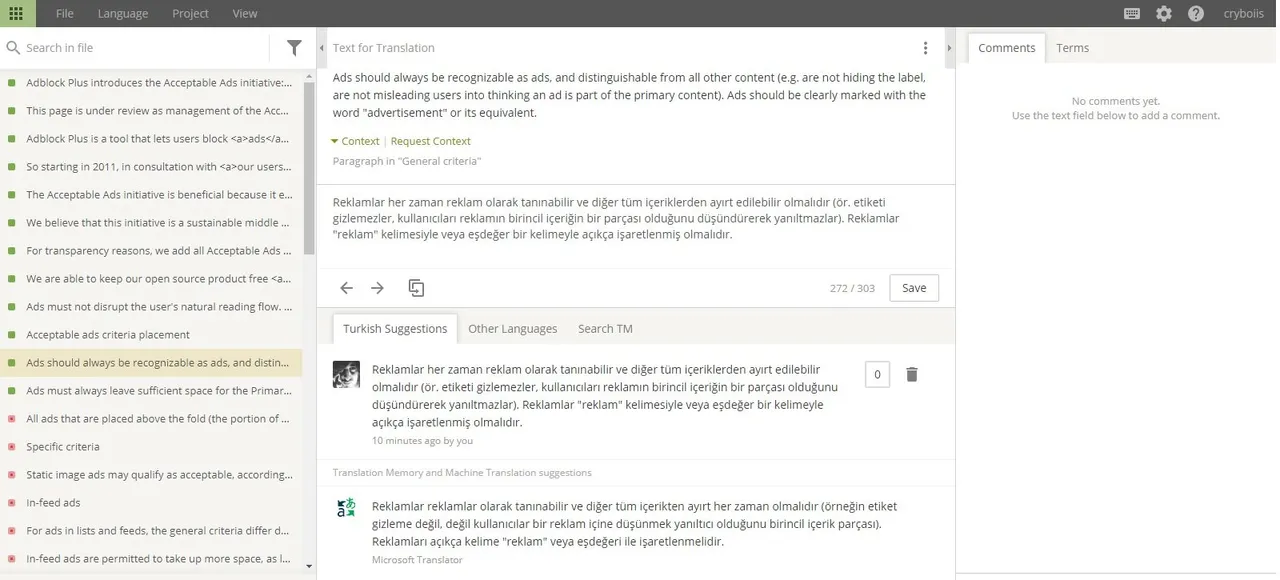Click the string list scrollbar thumb
The image size is (1280, 580).
click(x=309, y=168)
